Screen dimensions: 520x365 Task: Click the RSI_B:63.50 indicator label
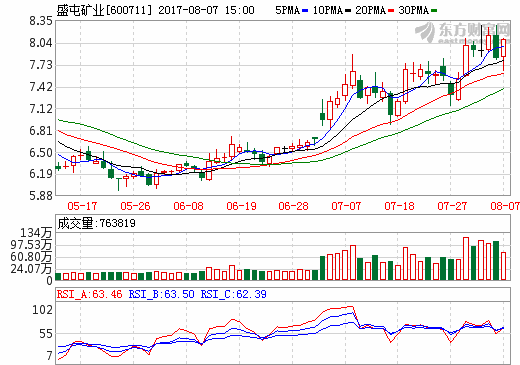coord(161,294)
